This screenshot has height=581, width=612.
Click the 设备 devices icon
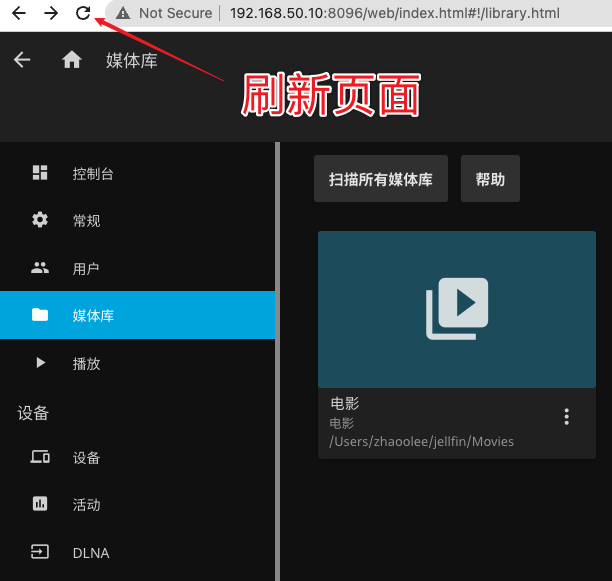coord(40,457)
